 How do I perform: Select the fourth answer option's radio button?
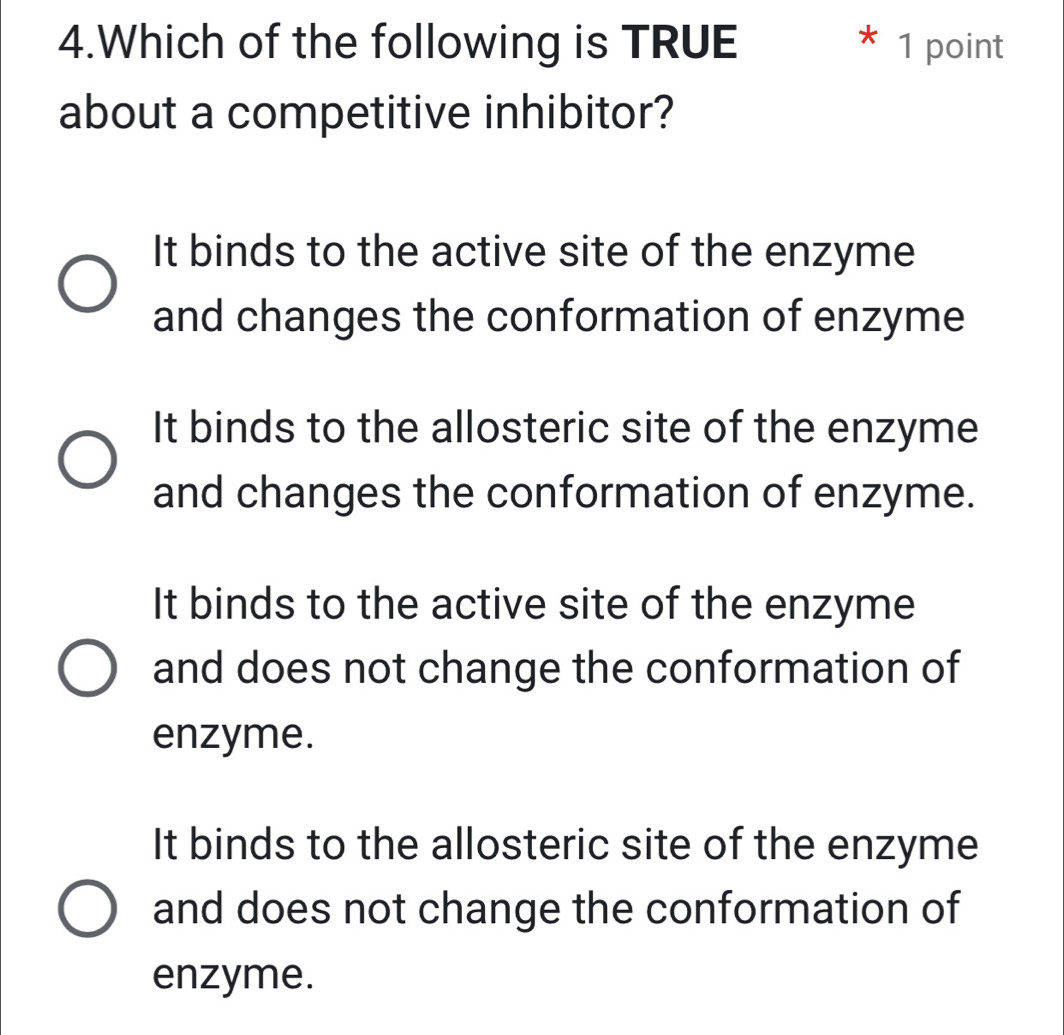(85, 908)
